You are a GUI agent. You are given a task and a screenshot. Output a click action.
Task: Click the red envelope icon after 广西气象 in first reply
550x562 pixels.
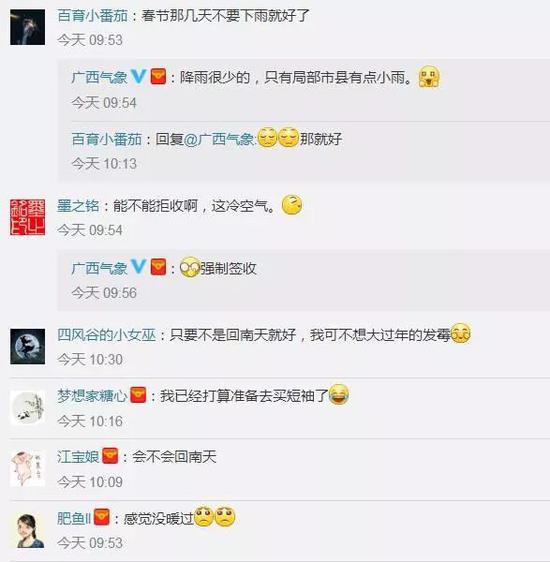158,77
